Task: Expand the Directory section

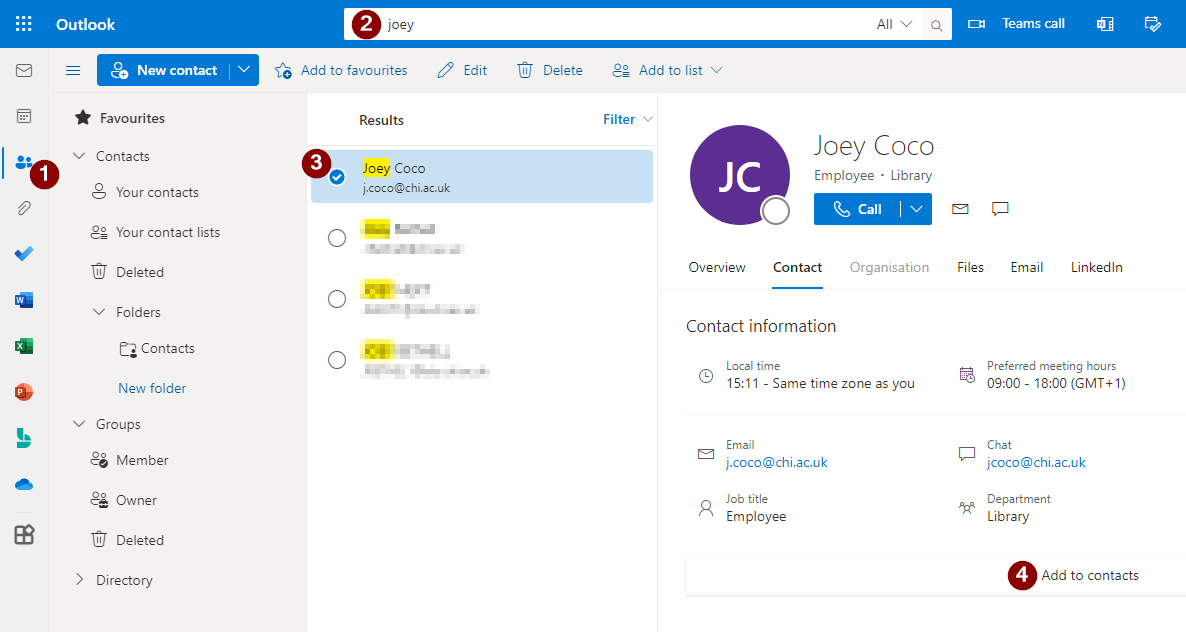Action: (79, 580)
